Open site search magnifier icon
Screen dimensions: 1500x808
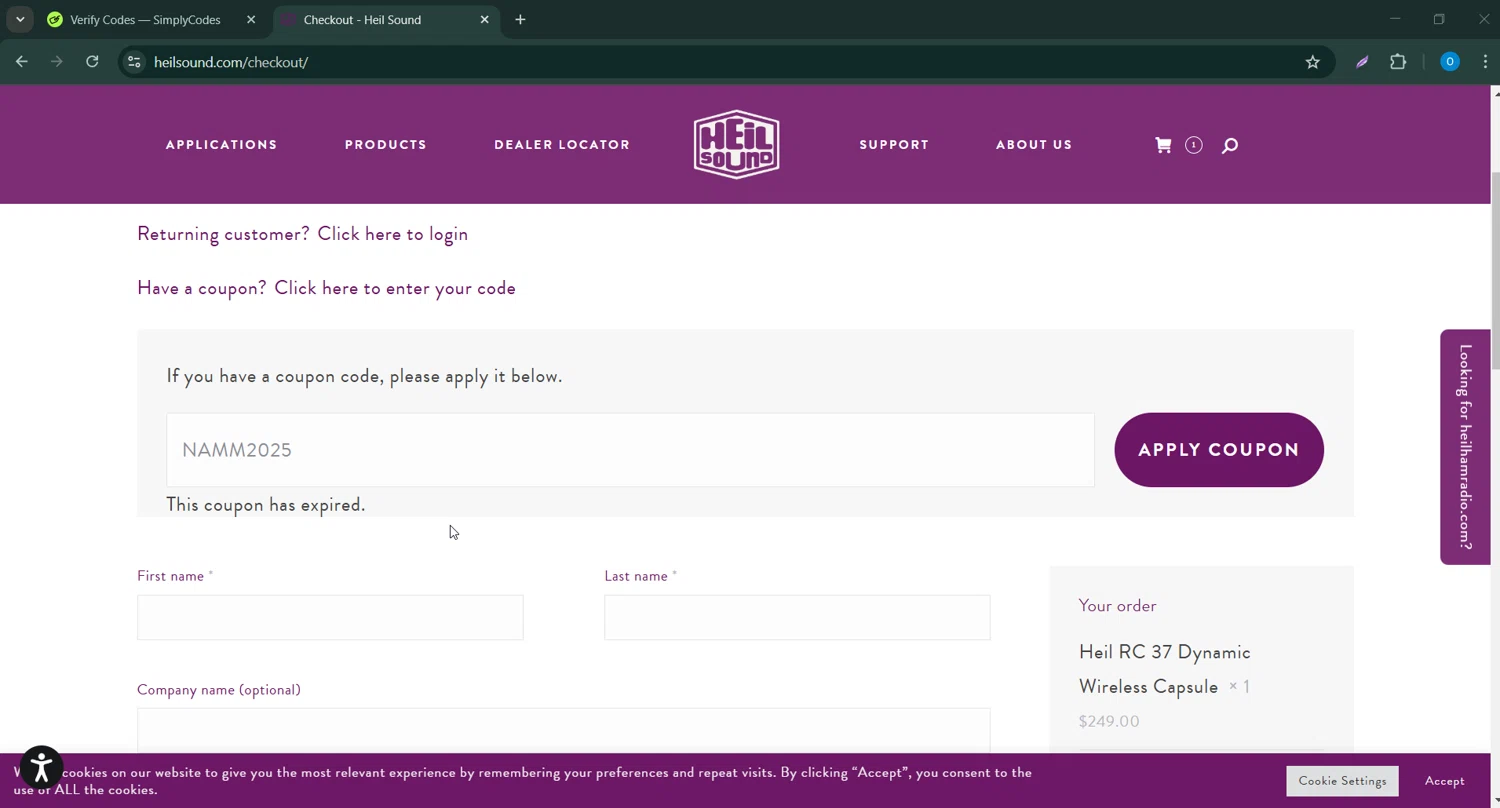[x=1230, y=146]
